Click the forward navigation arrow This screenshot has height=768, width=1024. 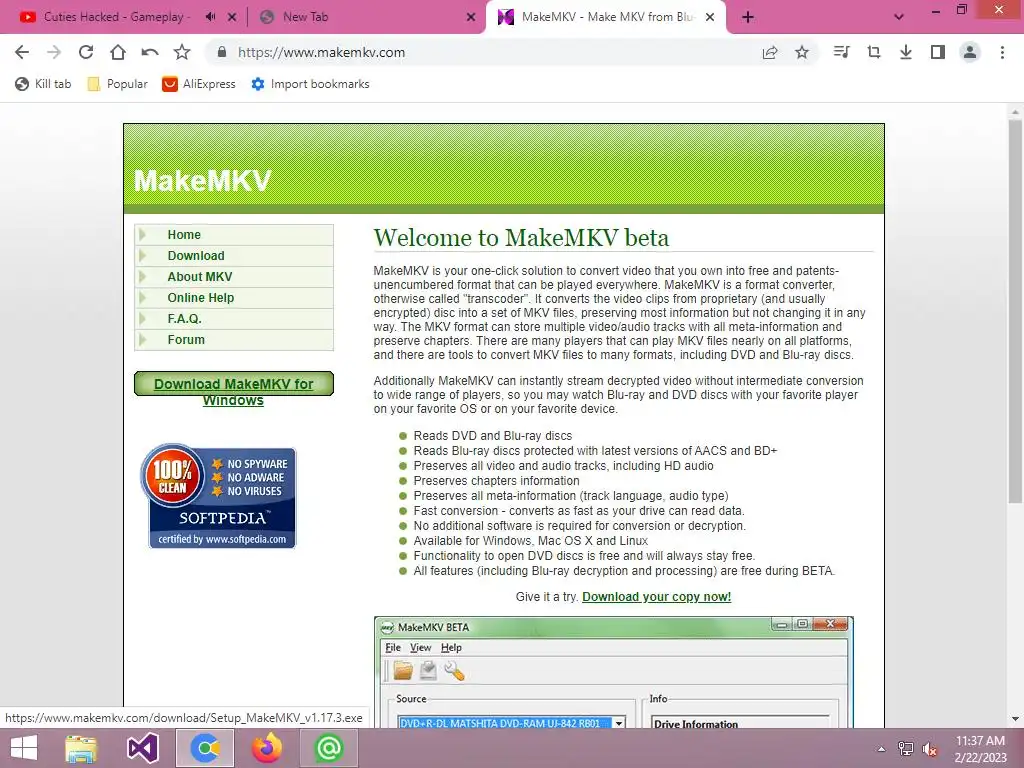click(54, 52)
